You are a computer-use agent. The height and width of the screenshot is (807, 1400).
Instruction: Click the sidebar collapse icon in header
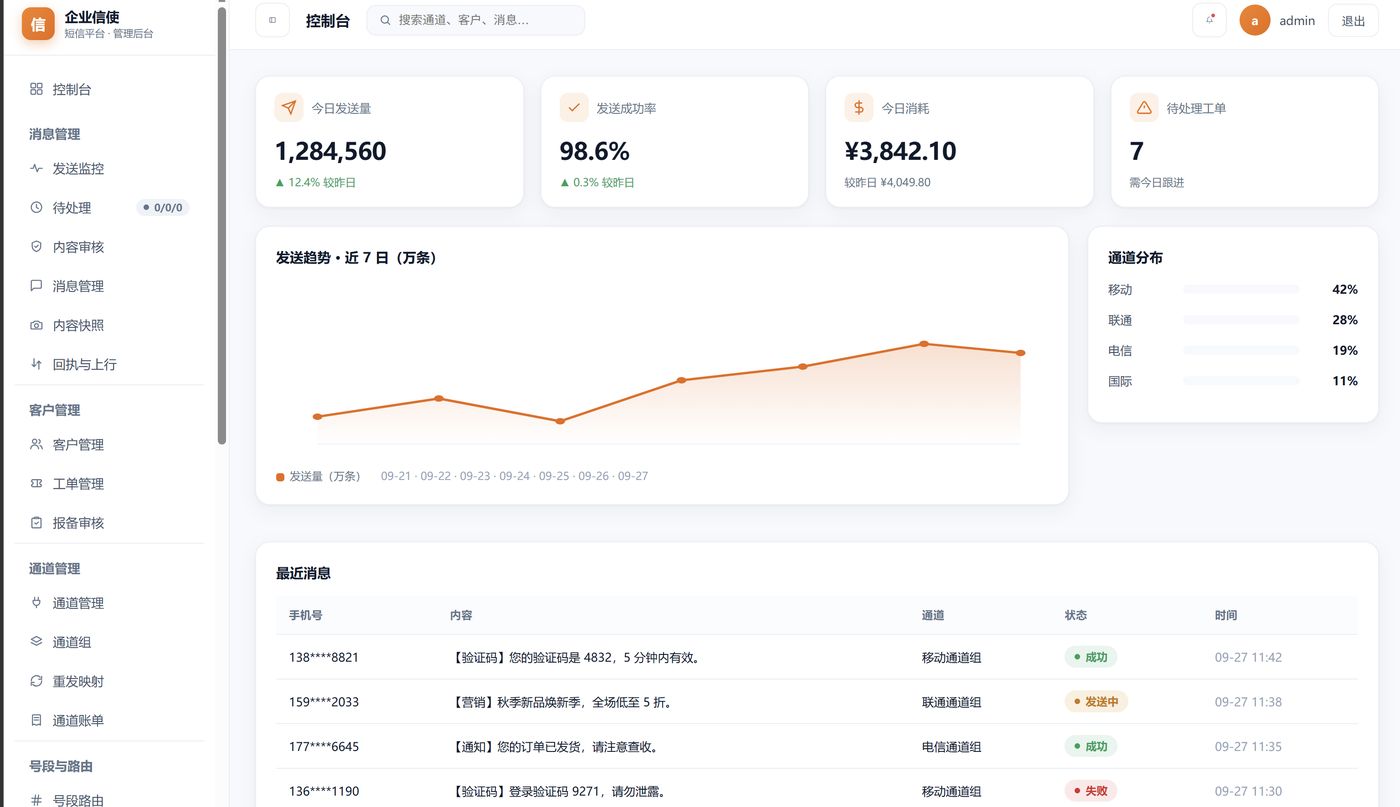pyautogui.click(x=272, y=20)
